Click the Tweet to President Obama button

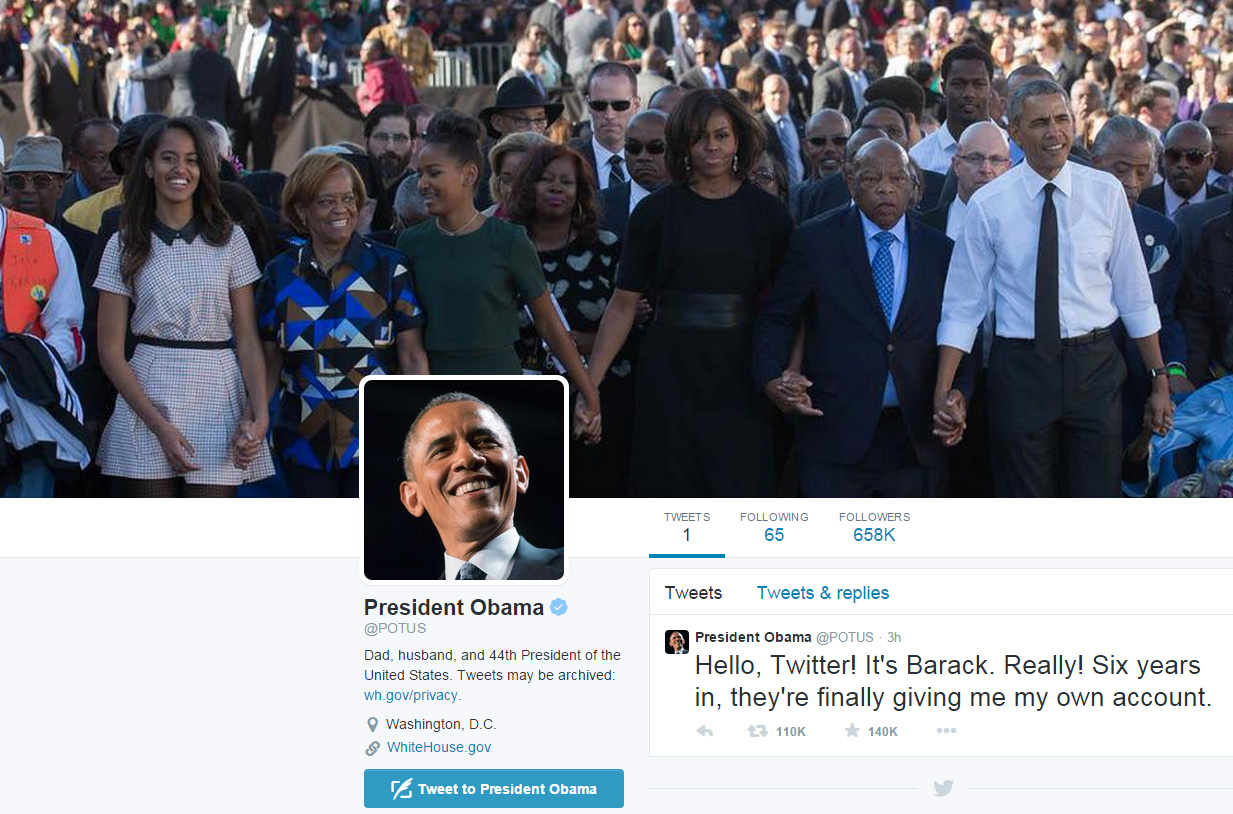tap(494, 788)
